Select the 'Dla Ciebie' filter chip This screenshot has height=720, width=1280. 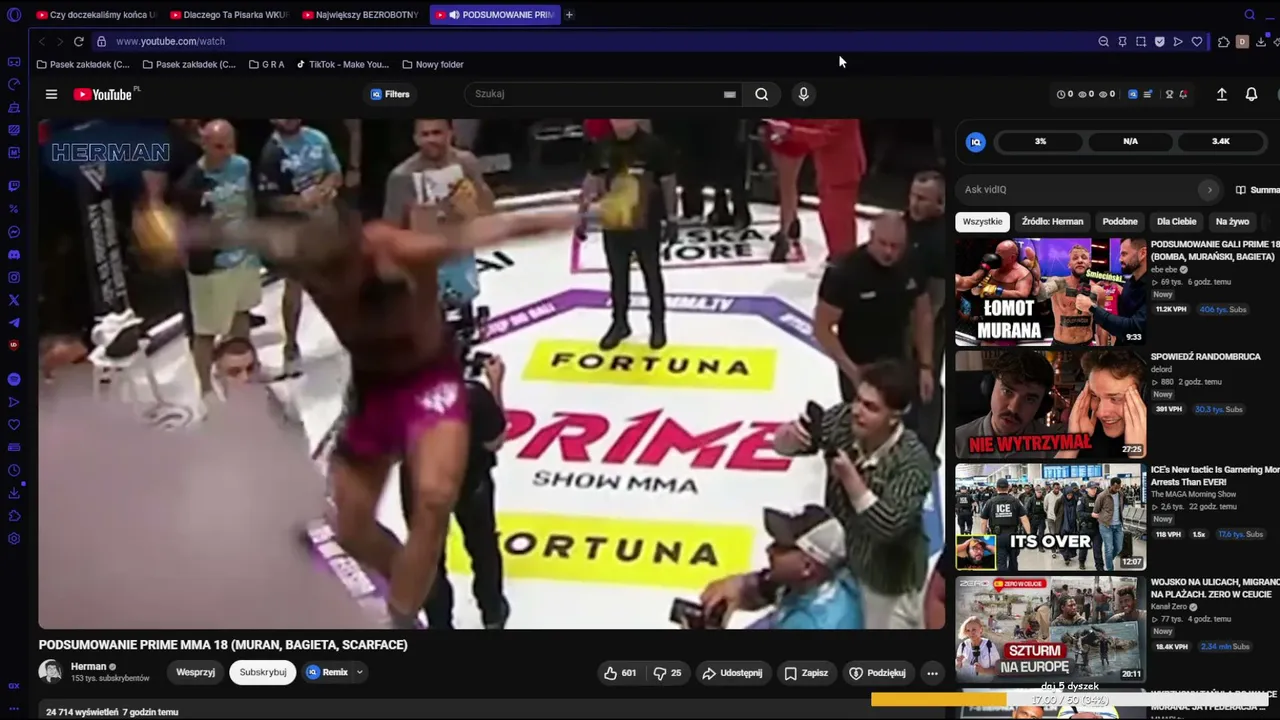click(1176, 222)
